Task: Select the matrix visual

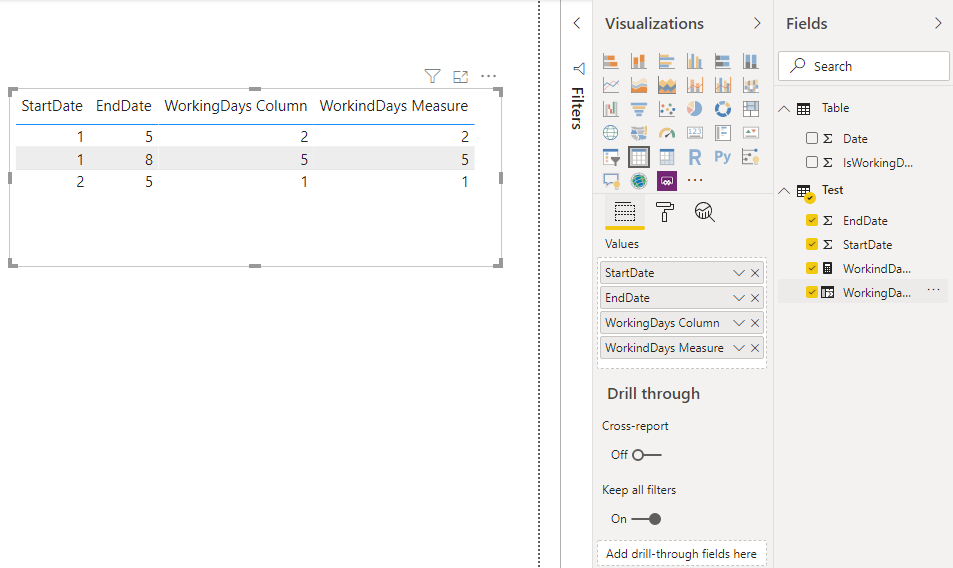Action: [x=666, y=157]
